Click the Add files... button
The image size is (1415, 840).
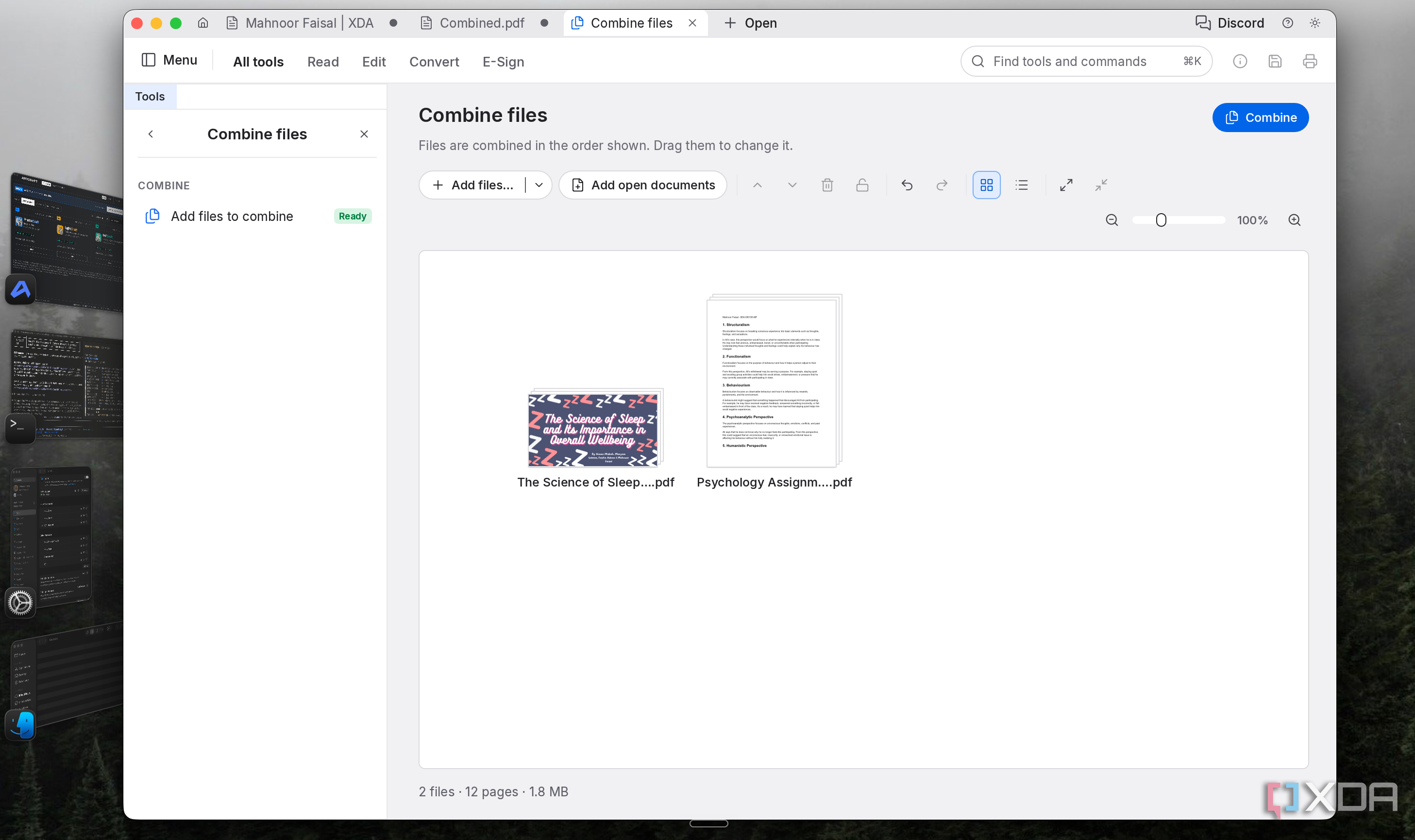coord(472,185)
